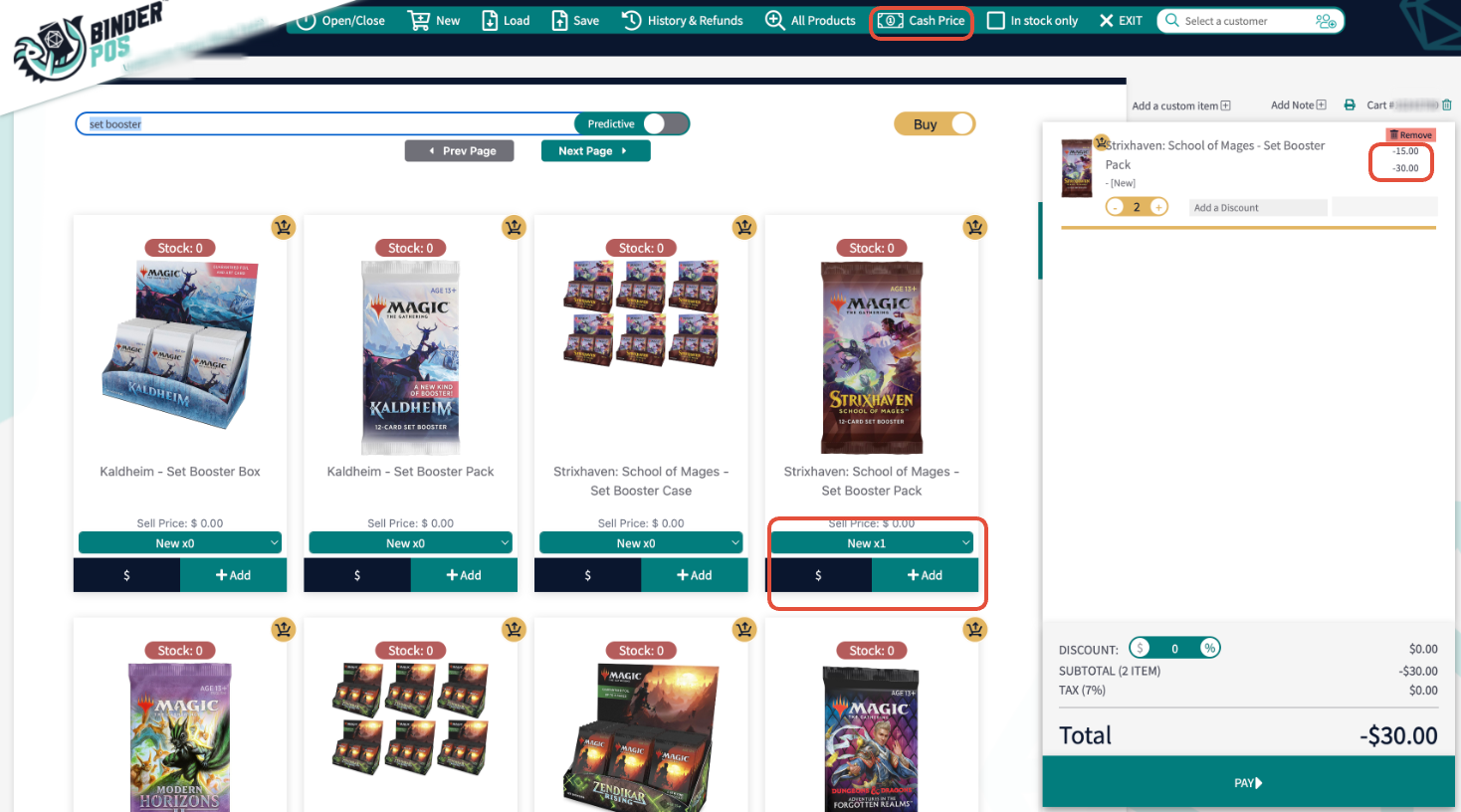The width and height of the screenshot is (1461, 812).
Task: Decrease cart item quantity with minus
Action: [1116, 207]
